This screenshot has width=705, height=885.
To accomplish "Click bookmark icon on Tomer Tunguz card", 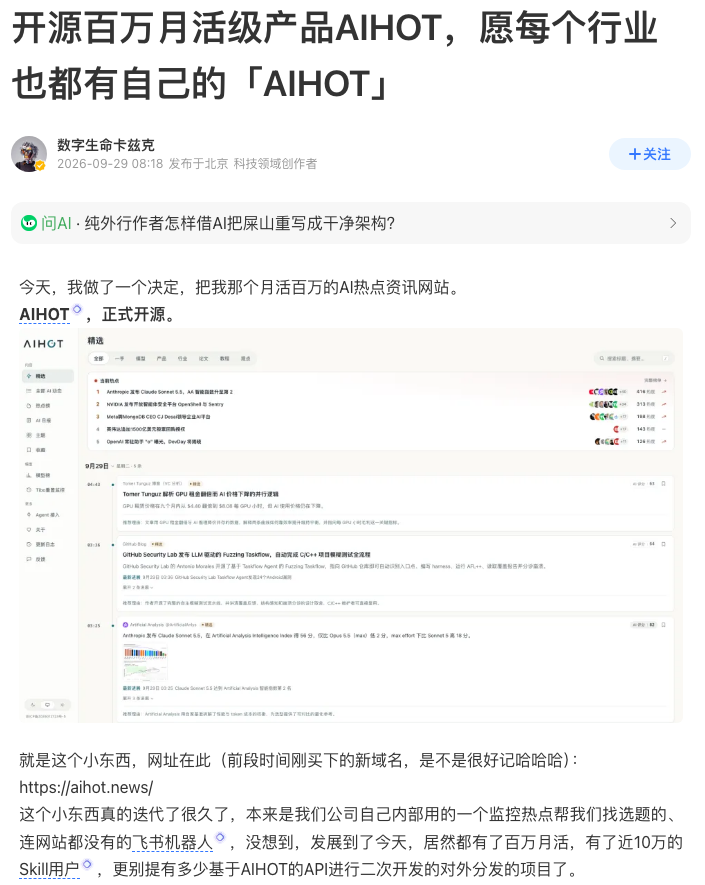I will coord(664,484).
